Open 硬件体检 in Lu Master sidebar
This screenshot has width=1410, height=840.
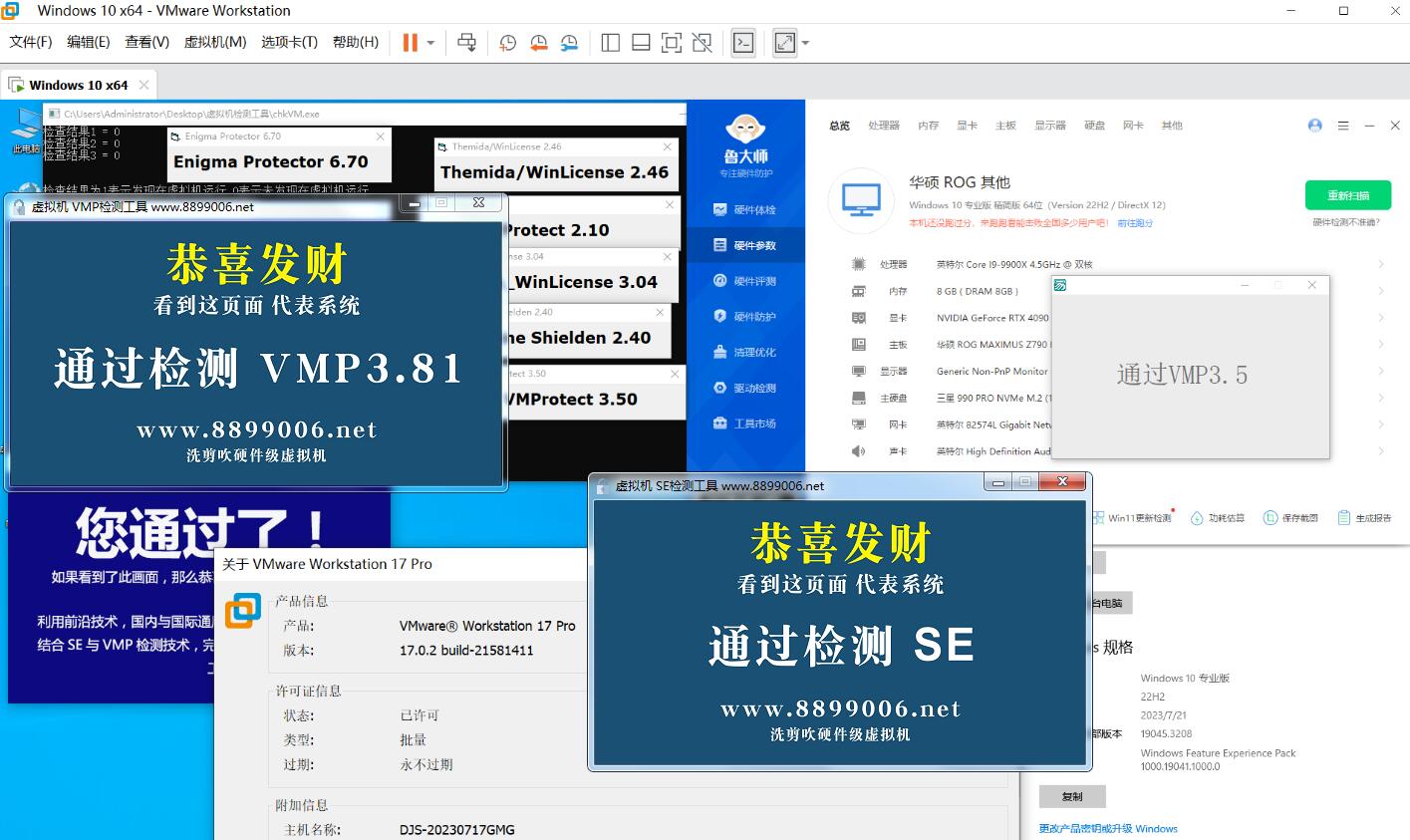tap(745, 209)
